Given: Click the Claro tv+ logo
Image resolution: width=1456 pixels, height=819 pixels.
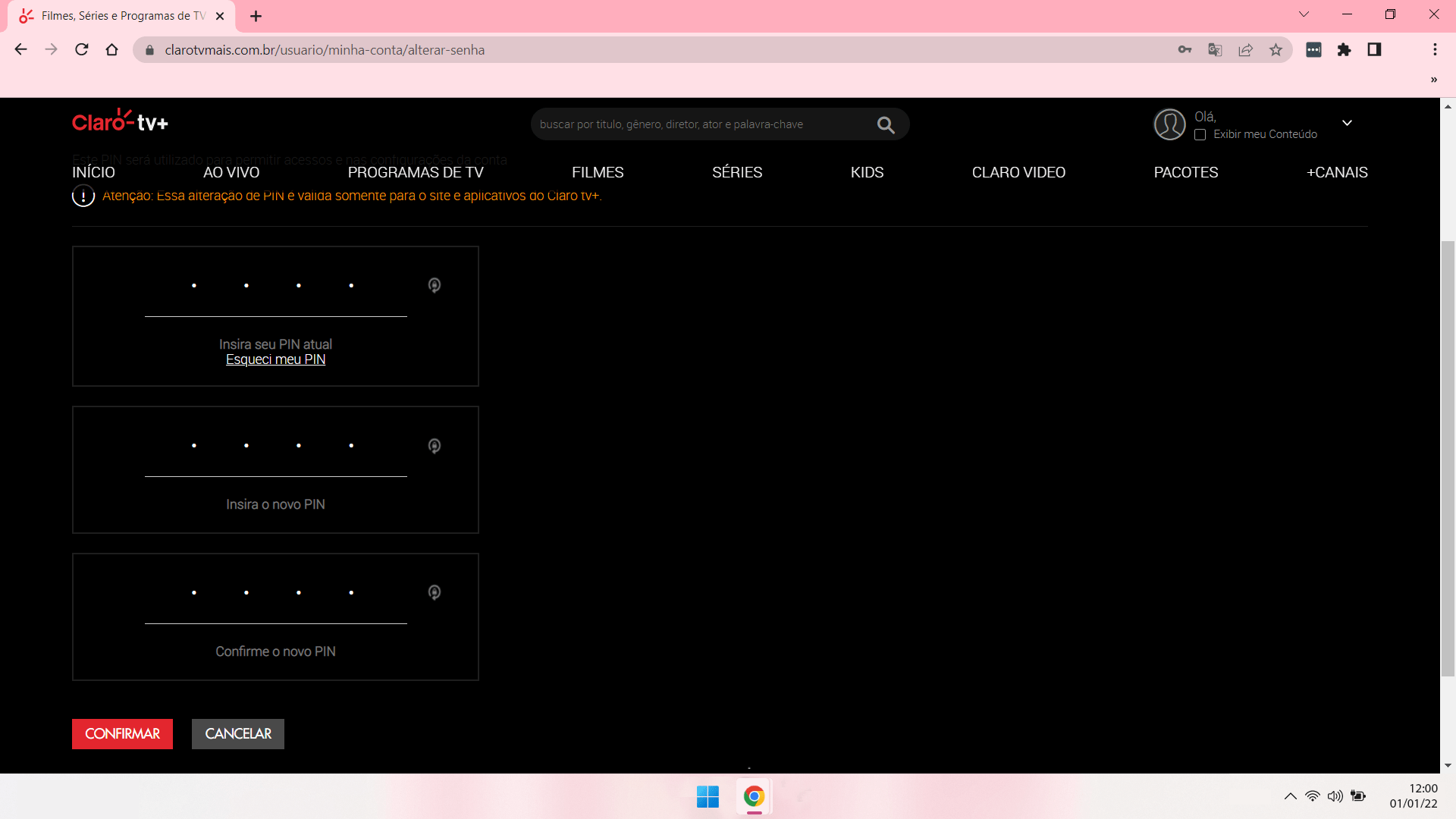Looking at the screenshot, I should point(120,121).
